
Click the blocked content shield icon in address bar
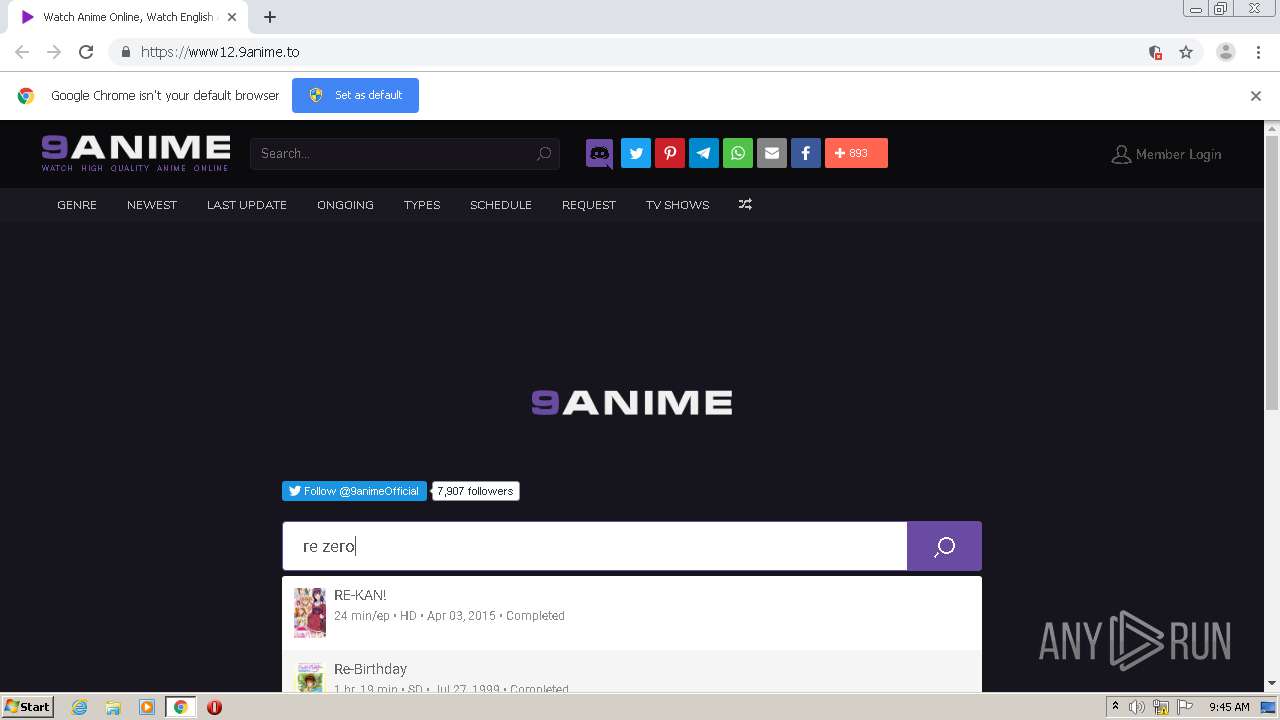coord(1155,52)
